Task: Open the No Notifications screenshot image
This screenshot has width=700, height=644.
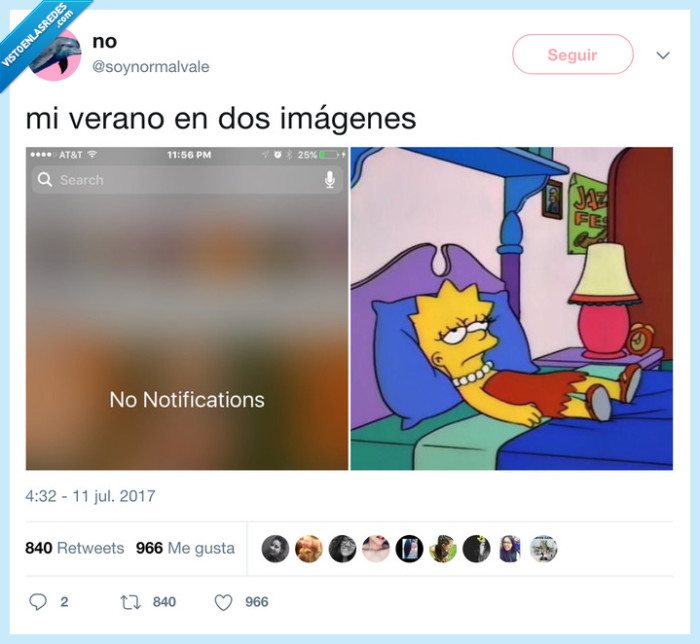Action: point(187,308)
